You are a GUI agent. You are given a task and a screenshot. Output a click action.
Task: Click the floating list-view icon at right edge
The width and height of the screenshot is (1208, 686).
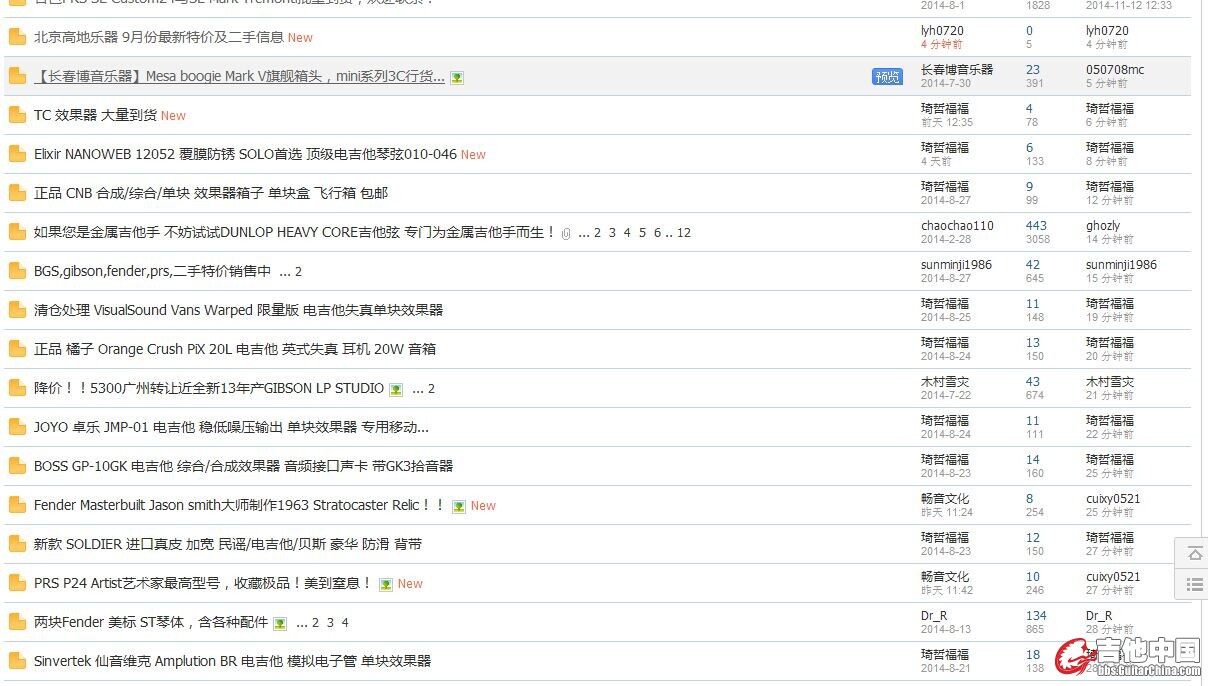pyautogui.click(x=1194, y=585)
